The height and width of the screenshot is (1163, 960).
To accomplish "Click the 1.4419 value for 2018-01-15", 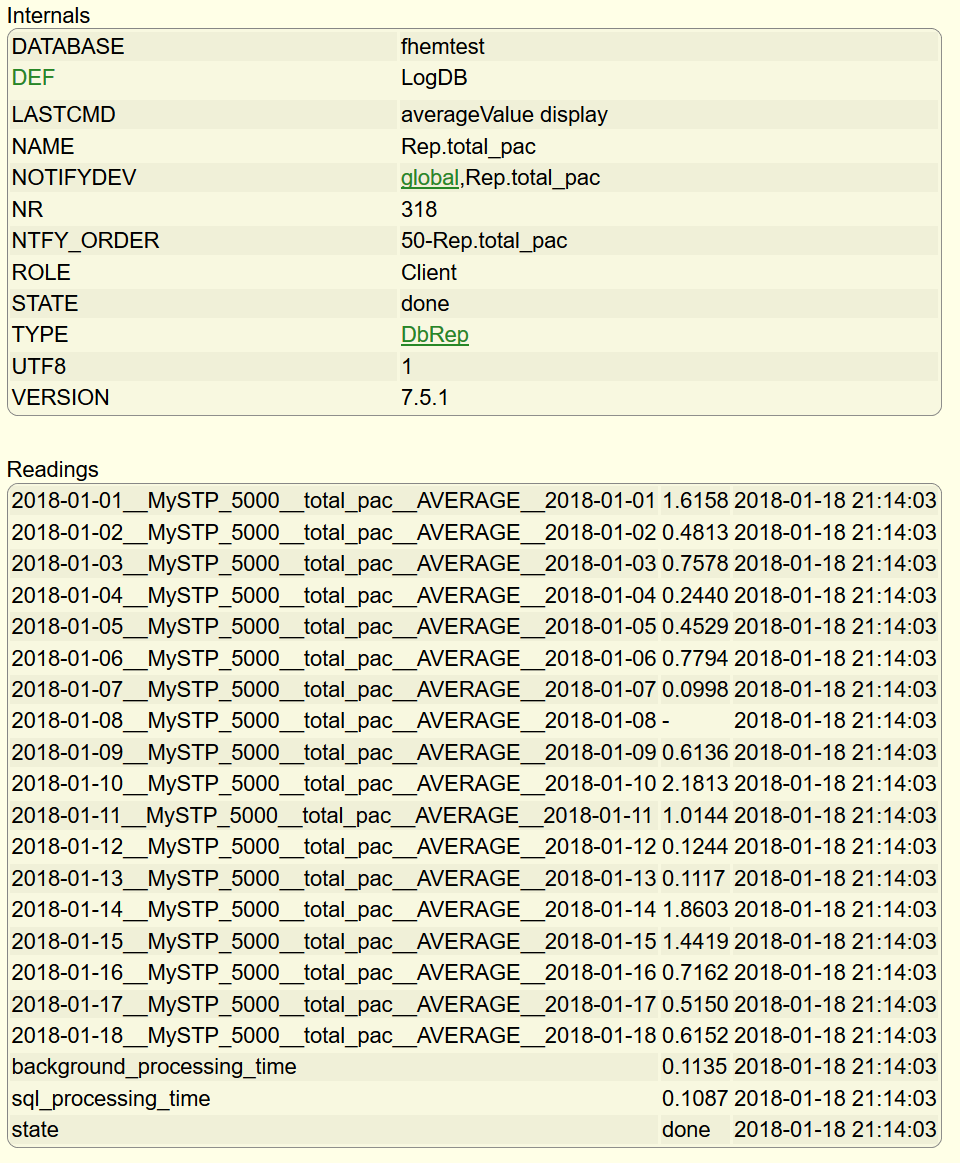I will tap(694, 942).
